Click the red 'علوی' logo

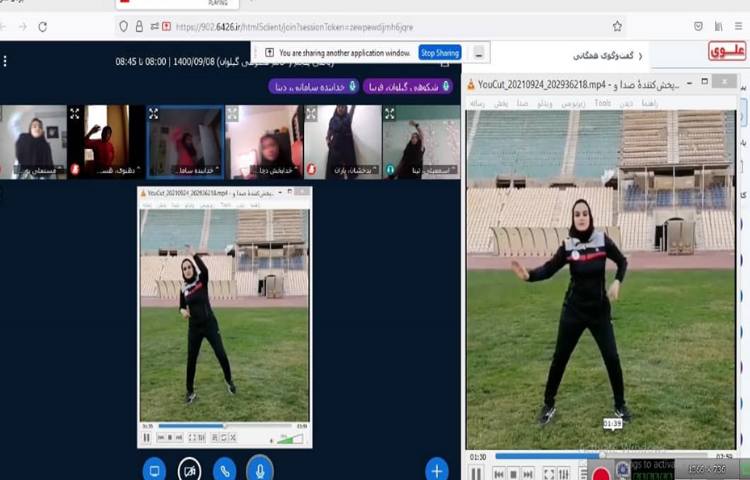point(727,51)
